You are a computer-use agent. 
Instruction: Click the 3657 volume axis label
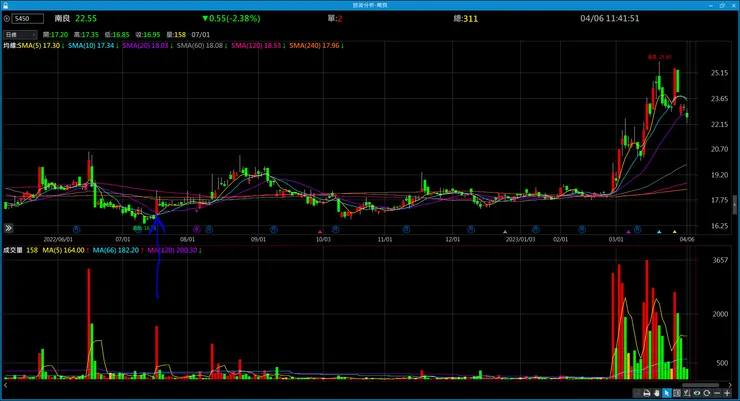[x=721, y=260]
